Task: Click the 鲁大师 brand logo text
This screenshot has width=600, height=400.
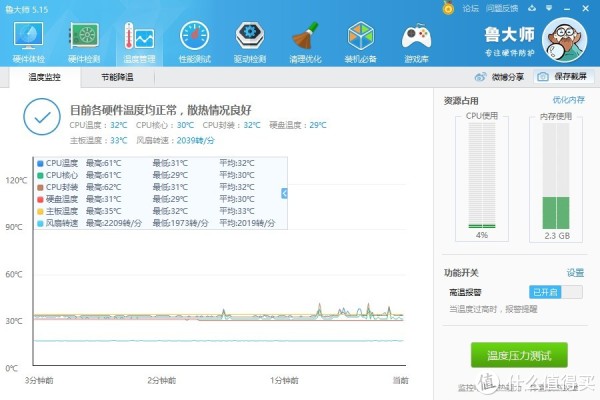Action: 509,35
